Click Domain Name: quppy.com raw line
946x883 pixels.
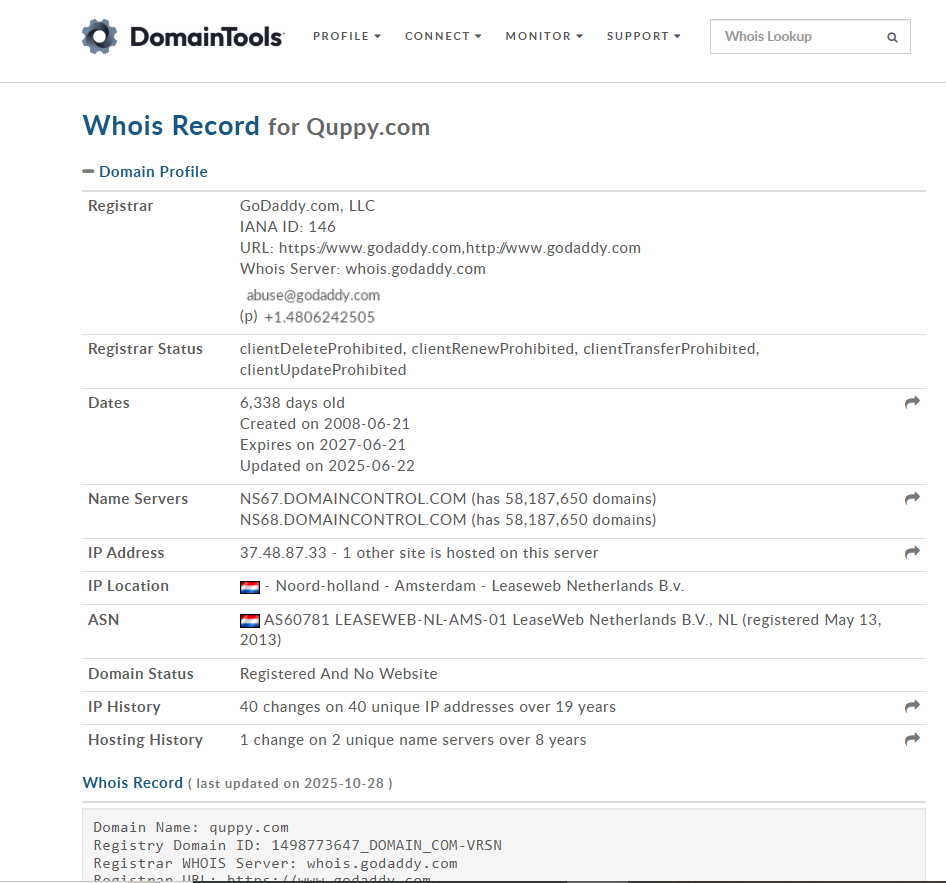[191, 828]
